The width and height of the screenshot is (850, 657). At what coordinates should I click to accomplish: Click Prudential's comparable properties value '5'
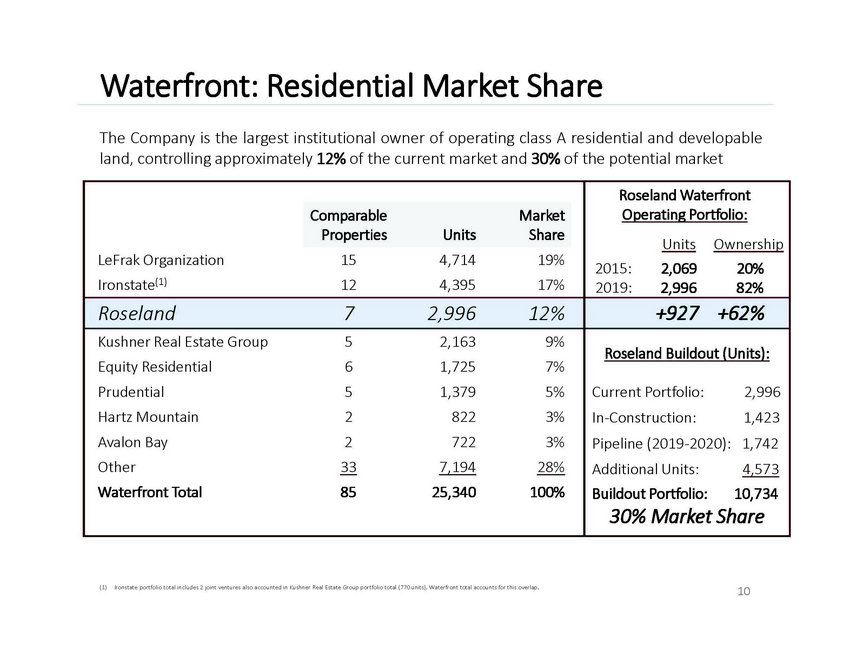click(348, 392)
